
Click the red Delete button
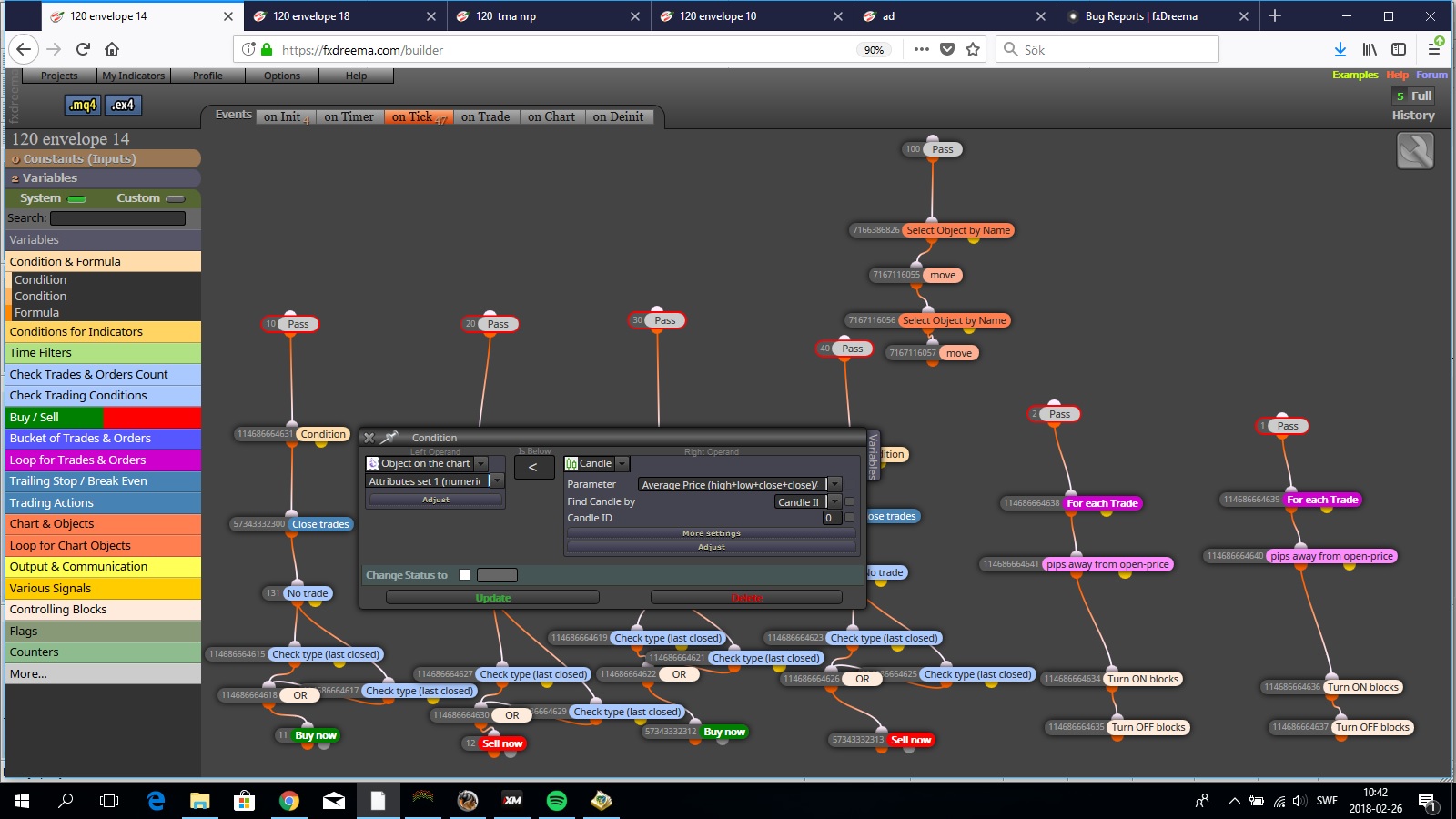click(746, 598)
